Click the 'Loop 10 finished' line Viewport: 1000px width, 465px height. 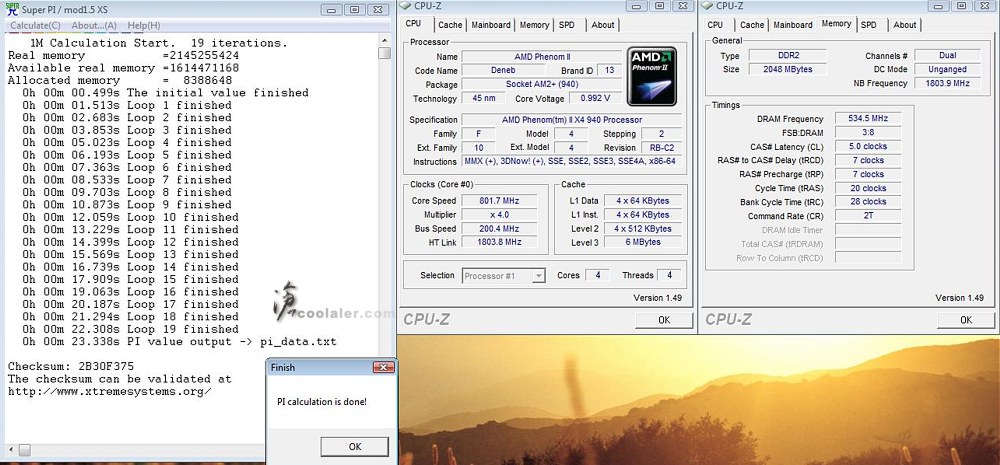pyautogui.click(x=130, y=217)
